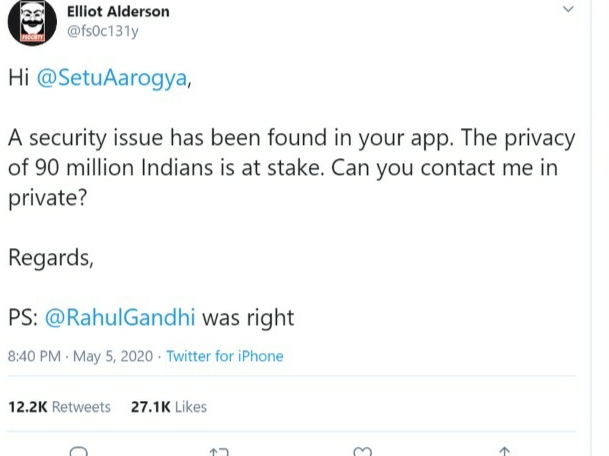Like the tweet with the heart icon
Image resolution: width=609 pixels, height=456 pixels.
(364, 451)
